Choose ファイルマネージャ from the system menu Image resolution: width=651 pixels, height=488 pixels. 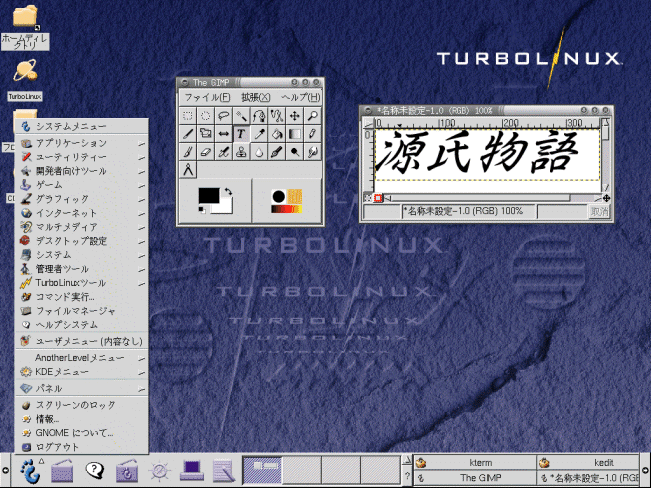coord(82,311)
